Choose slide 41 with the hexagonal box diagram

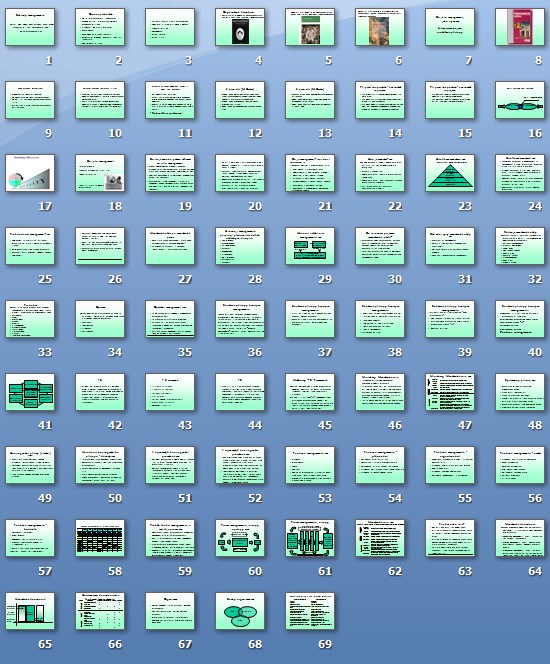(x=30, y=392)
